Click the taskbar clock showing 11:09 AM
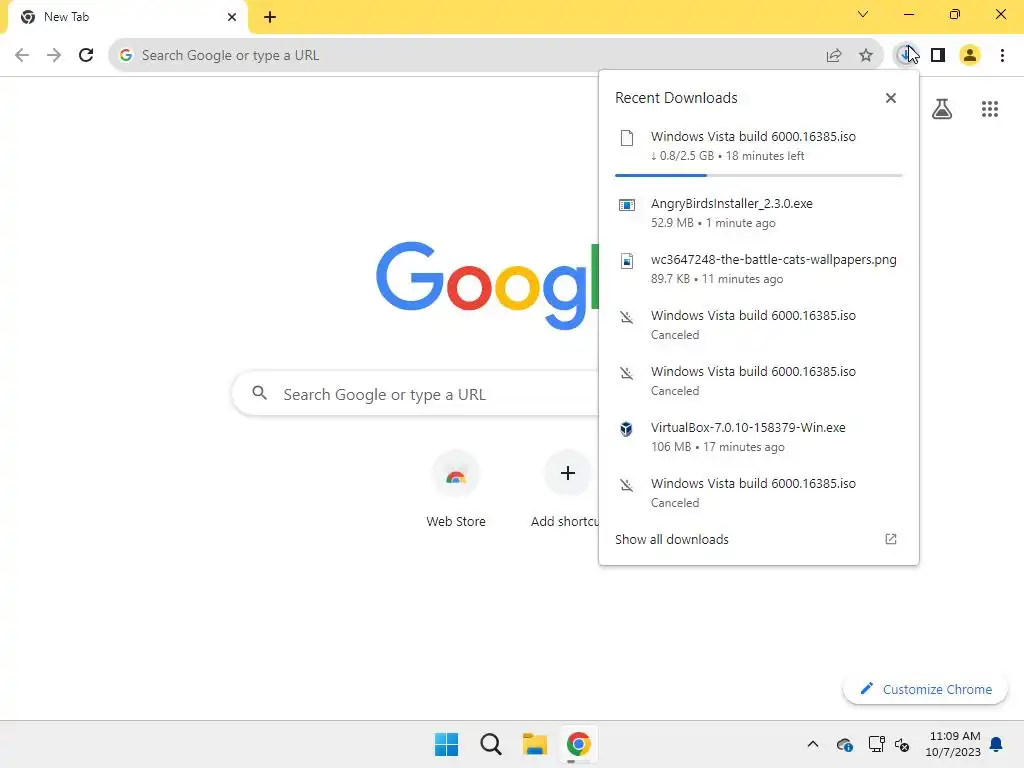This screenshot has height=768, width=1024. tap(953, 744)
